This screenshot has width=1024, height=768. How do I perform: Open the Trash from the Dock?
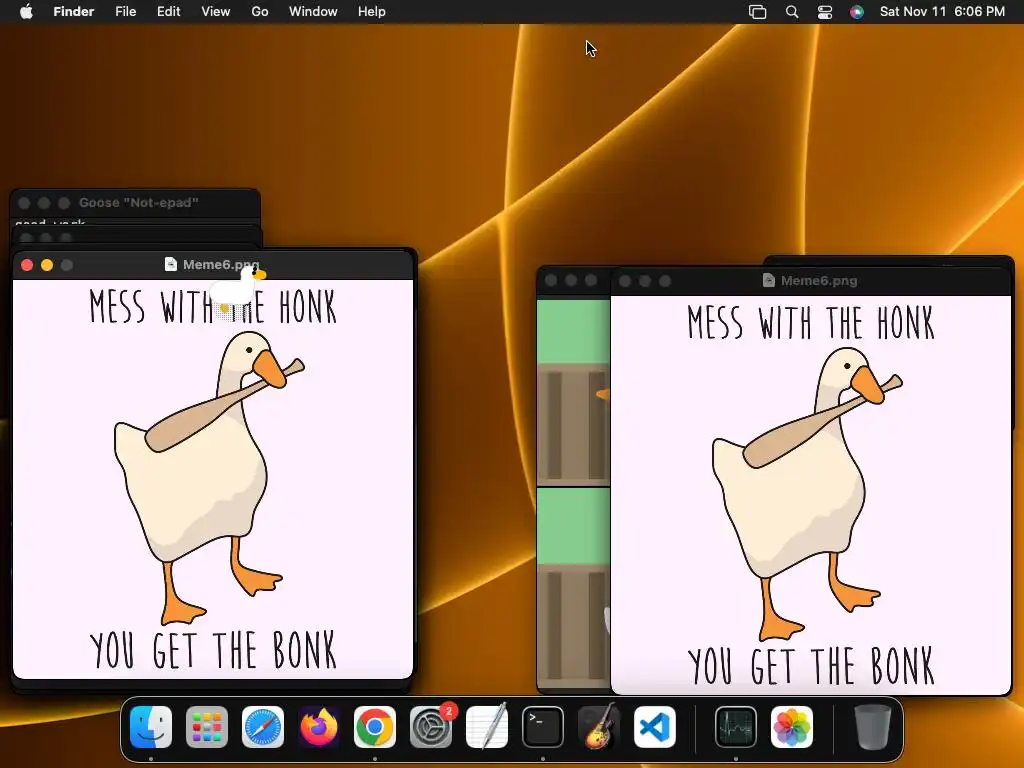click(872, 727)
